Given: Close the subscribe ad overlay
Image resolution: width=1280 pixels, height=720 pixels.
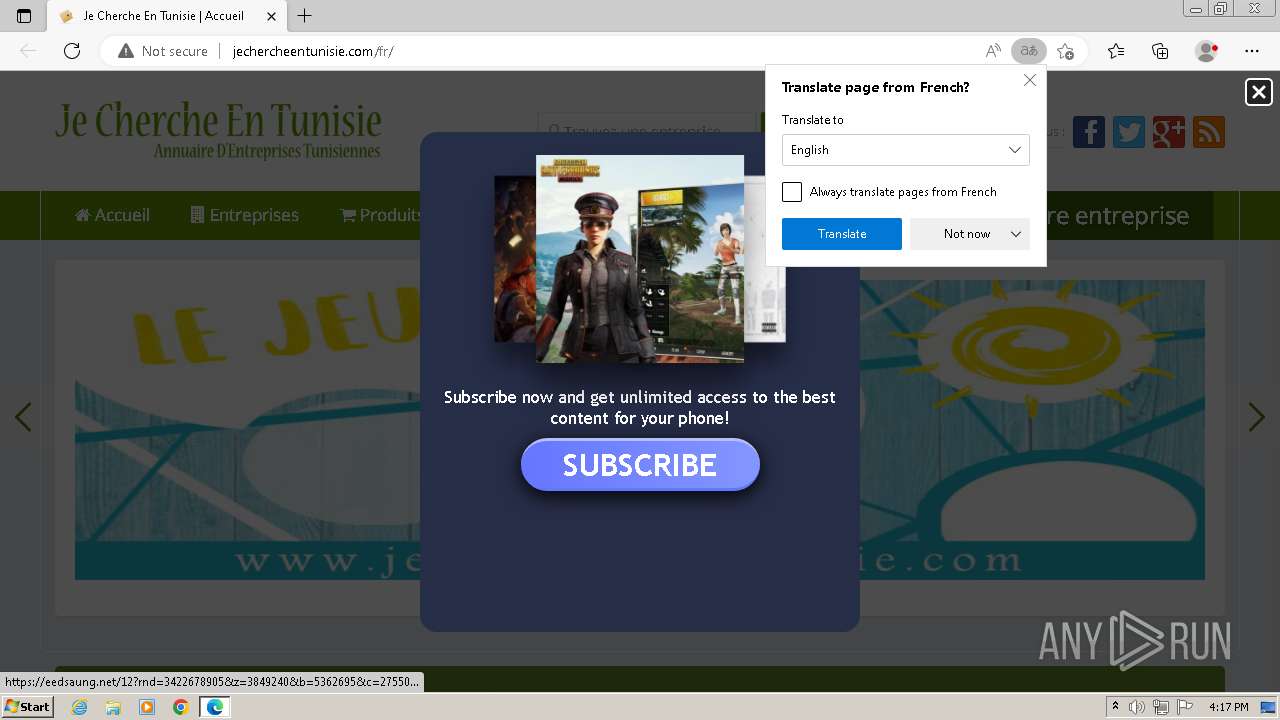Looking at the screenshot, I should (1259, 92).
